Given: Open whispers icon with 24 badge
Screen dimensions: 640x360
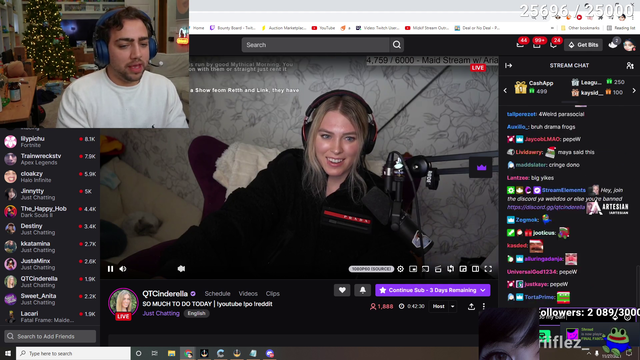Looking at the screenshot, I should [554, 44].
